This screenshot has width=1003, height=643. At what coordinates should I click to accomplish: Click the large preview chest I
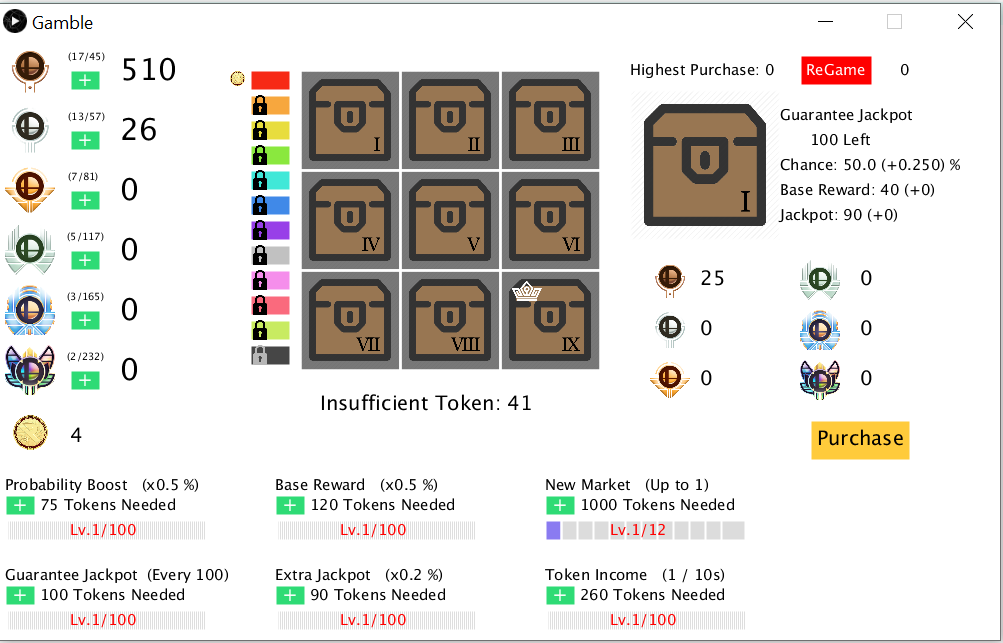704,163
